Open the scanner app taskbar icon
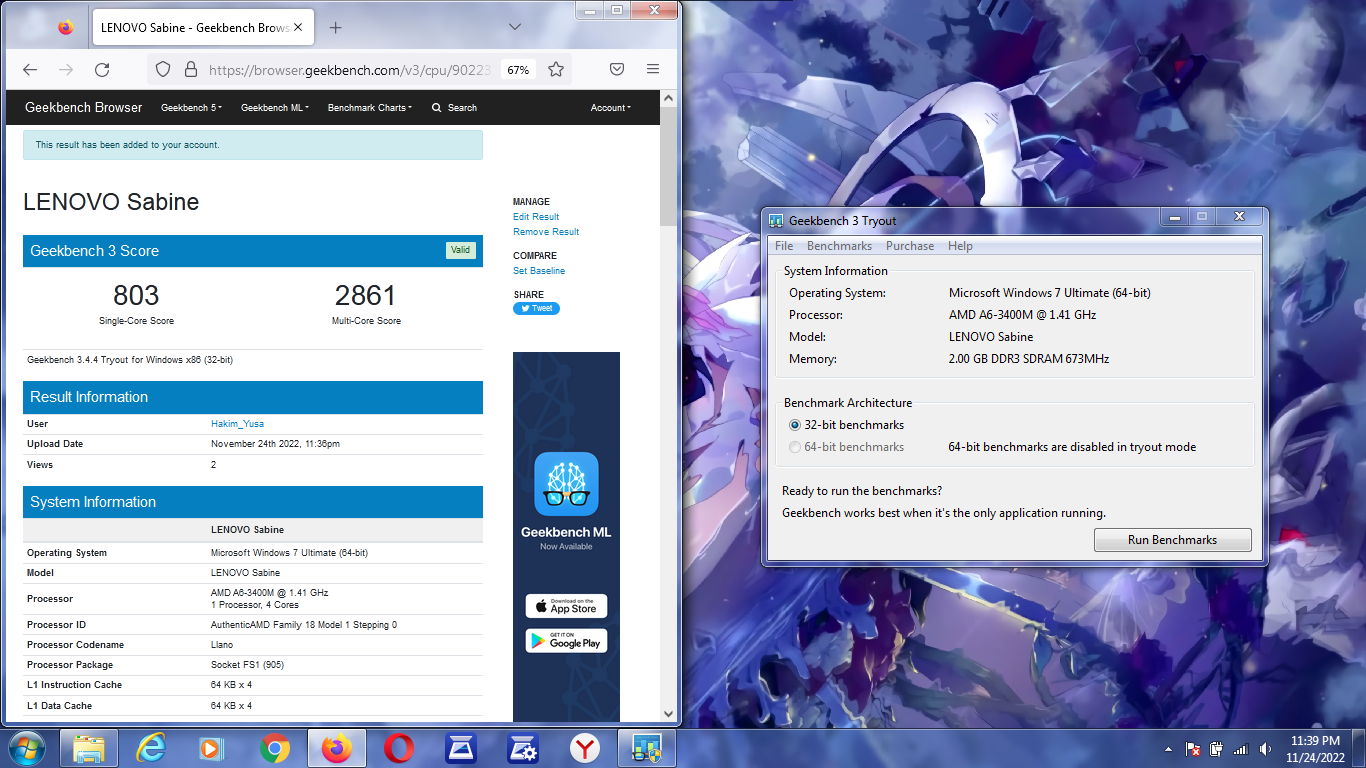Screen dimensions: 1366x768 point(461,749)
